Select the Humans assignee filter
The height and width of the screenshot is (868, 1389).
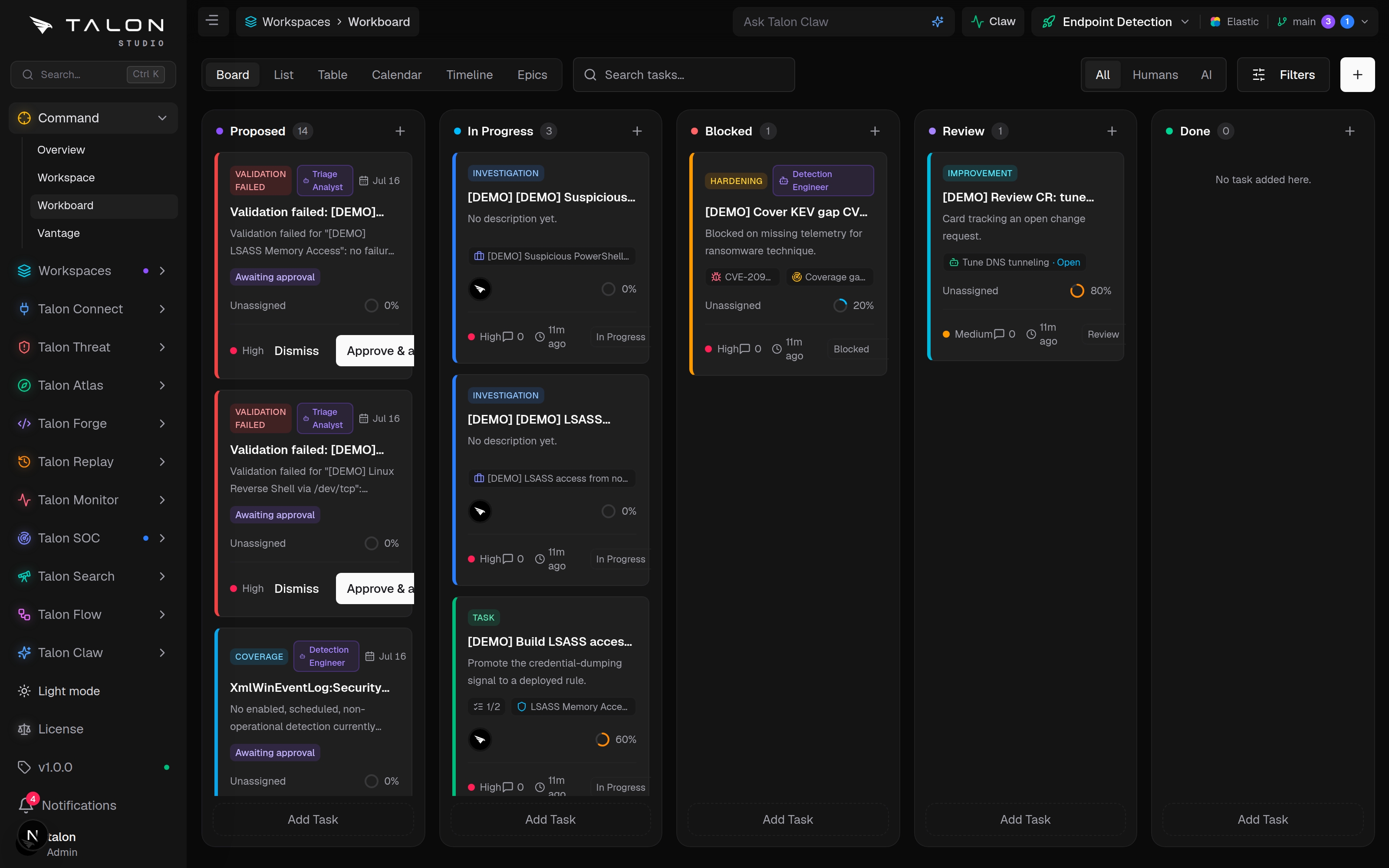pyautogui.click(x=1155, y=75)
